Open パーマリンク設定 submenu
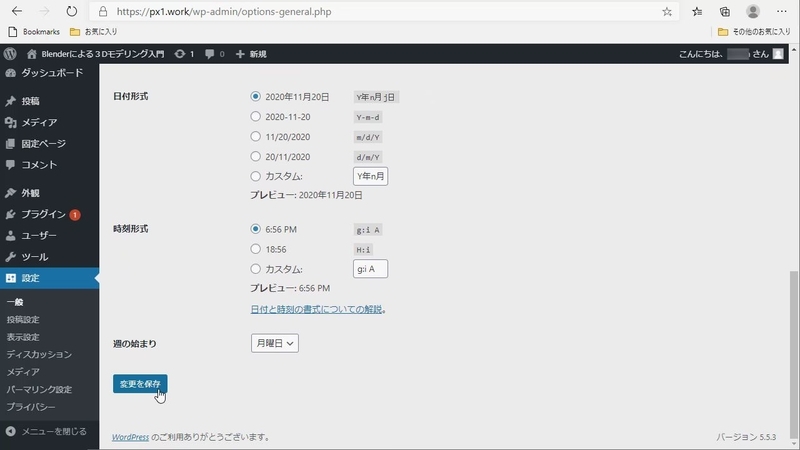 [39, 390]
